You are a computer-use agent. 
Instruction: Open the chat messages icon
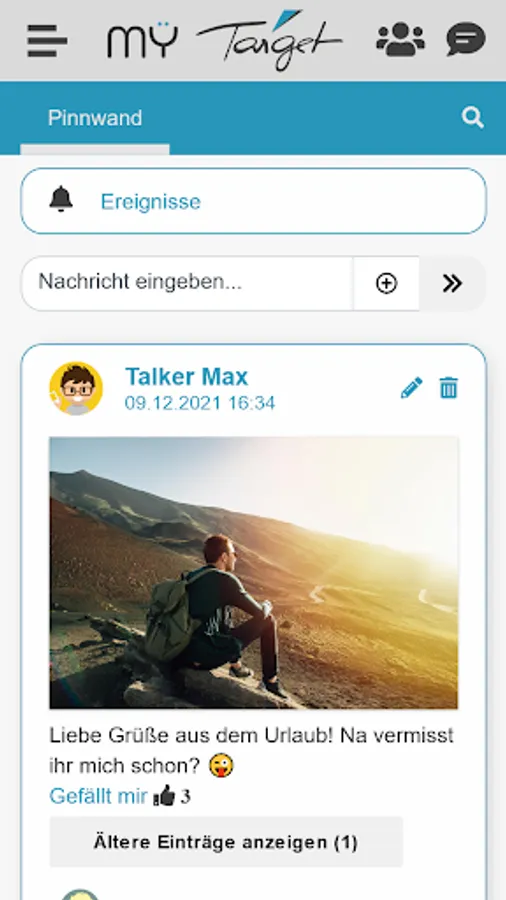coord(466,39)
